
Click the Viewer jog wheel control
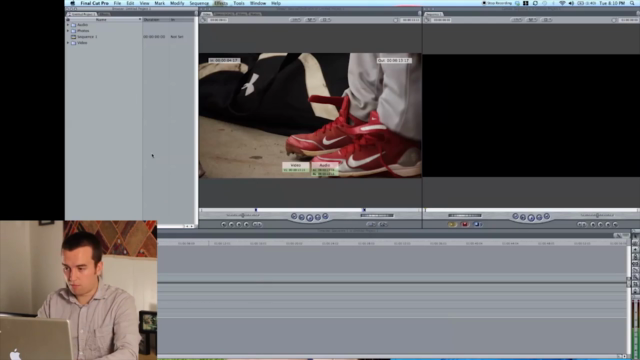point(377,215)
